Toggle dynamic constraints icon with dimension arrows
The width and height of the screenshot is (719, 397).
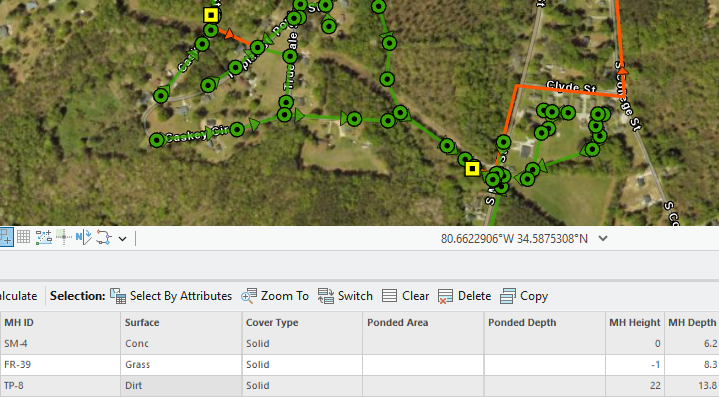(44, 237)
